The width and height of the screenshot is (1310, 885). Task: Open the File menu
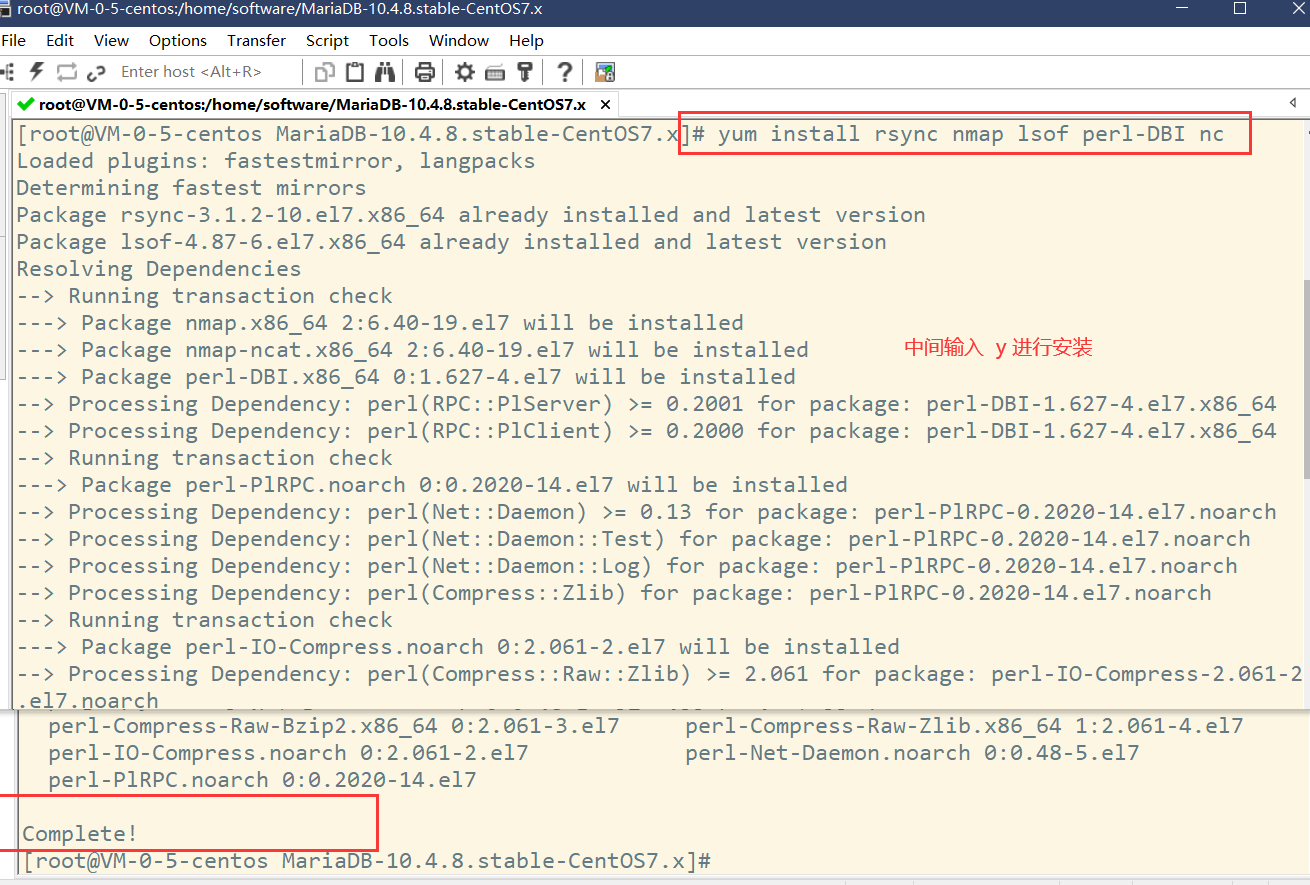(x=14, y=40)
